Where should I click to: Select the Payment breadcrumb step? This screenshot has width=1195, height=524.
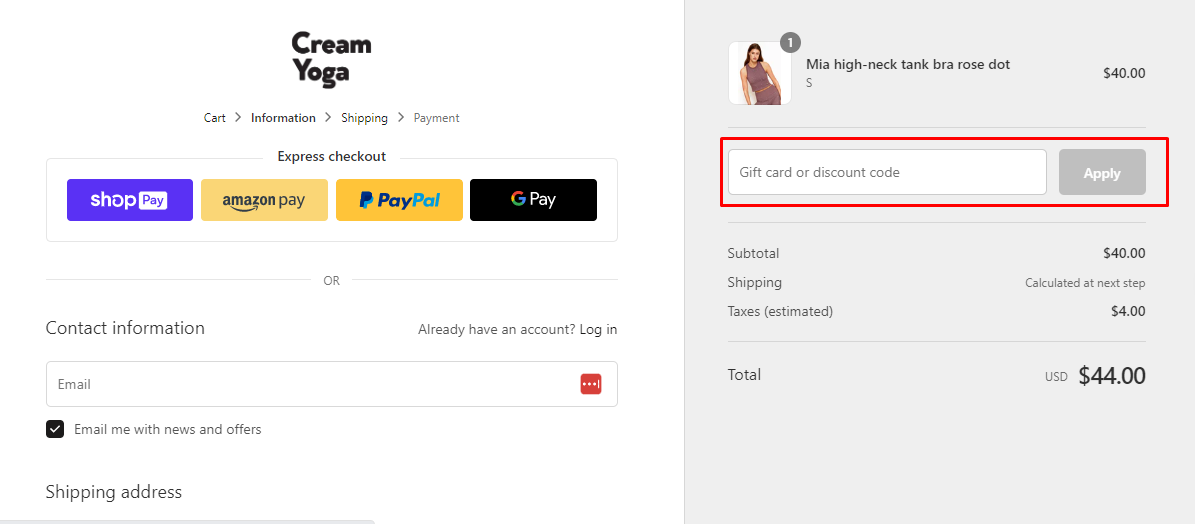coord(437,118)
